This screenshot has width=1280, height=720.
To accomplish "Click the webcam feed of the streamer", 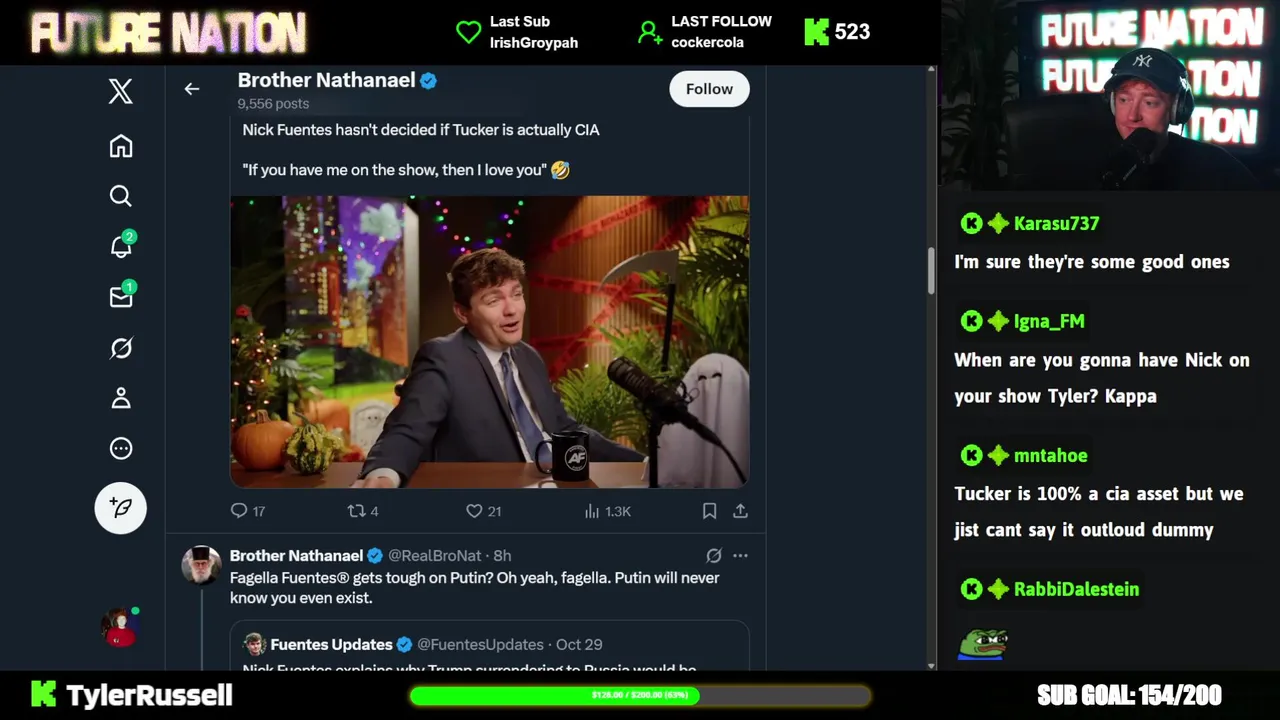I will click(1110, 95).
